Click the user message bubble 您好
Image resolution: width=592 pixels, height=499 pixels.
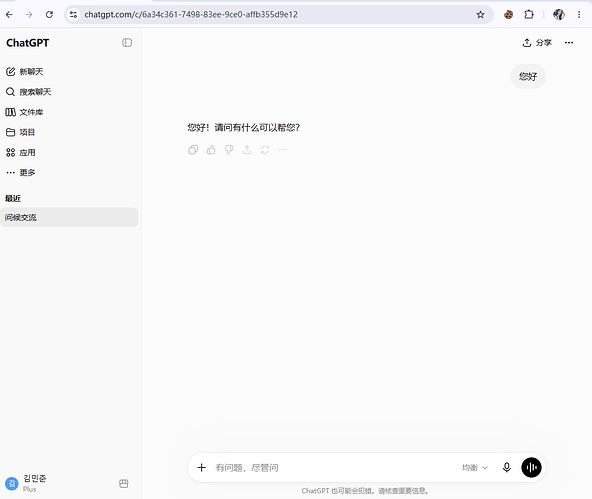pyautogui.click(x=528, y=77)
